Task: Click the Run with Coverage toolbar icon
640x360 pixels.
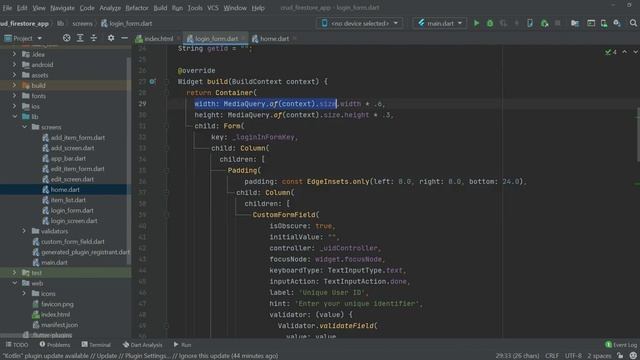Action: (x=503, y=23)
